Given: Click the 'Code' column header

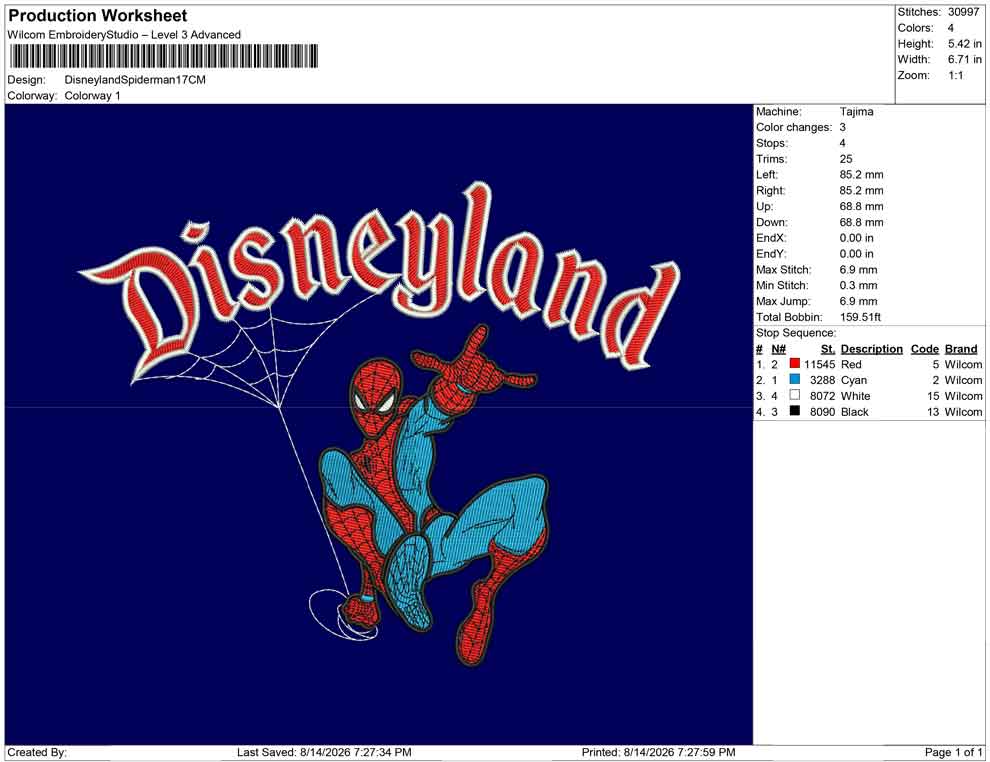Looking at the screenshot, I should click(925, 349).
